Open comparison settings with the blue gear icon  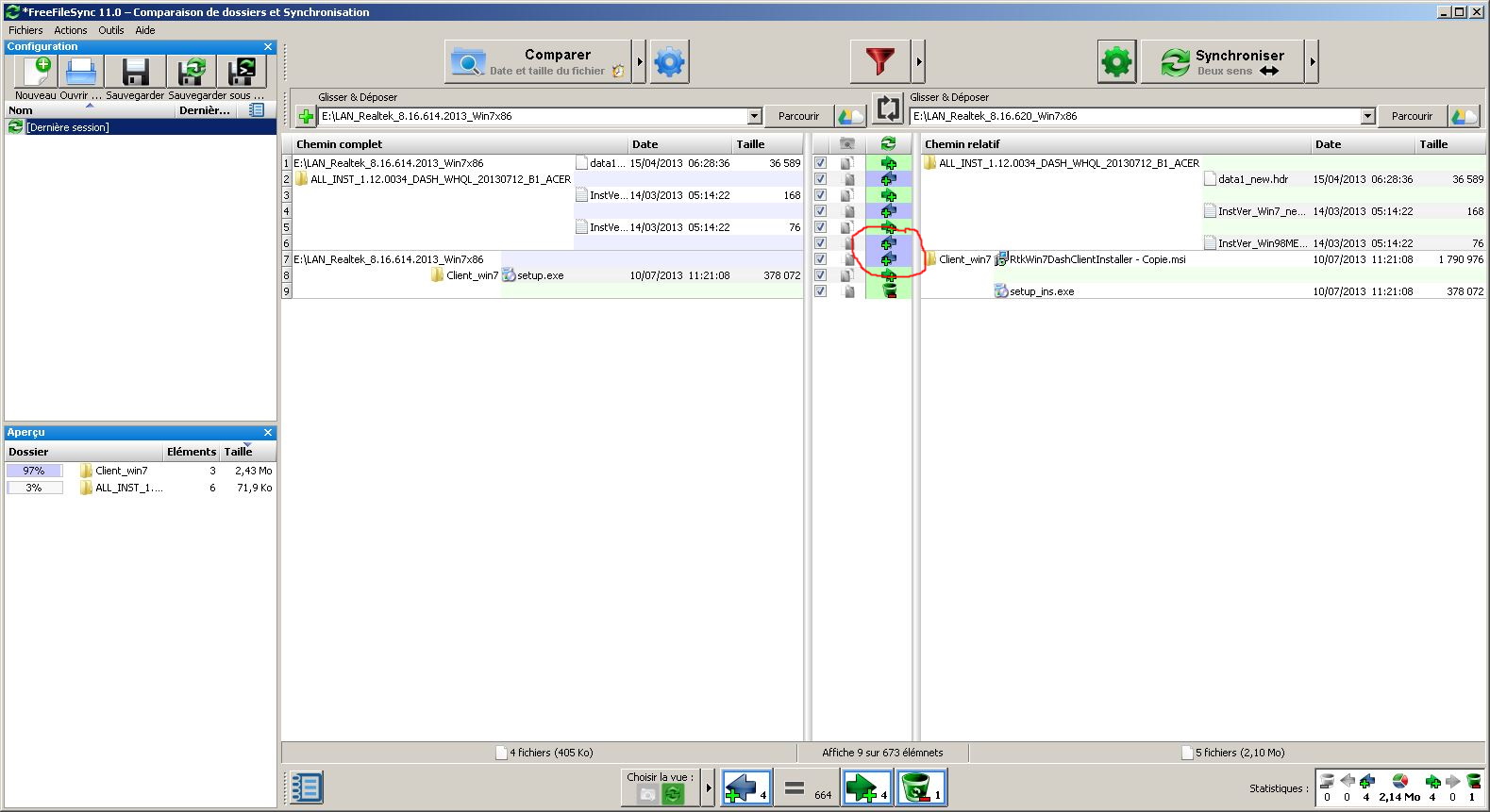tap(669, 62)
